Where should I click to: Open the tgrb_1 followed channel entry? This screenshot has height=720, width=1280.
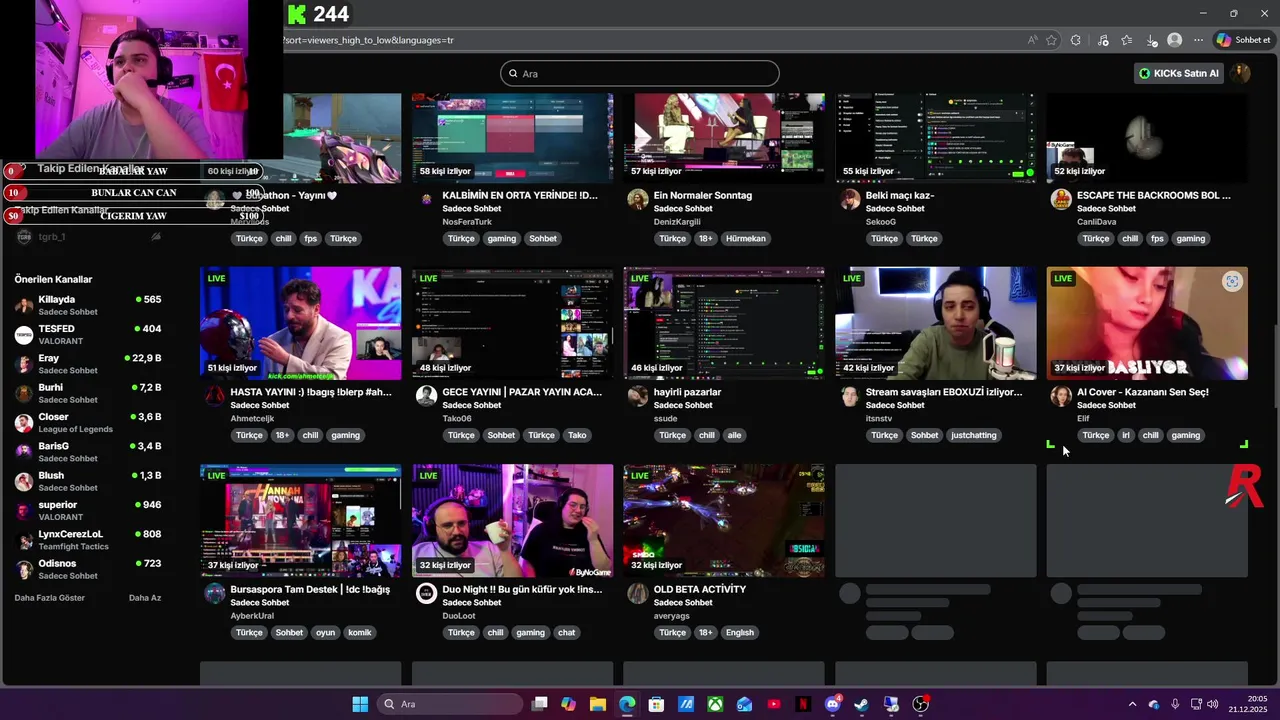88,237
